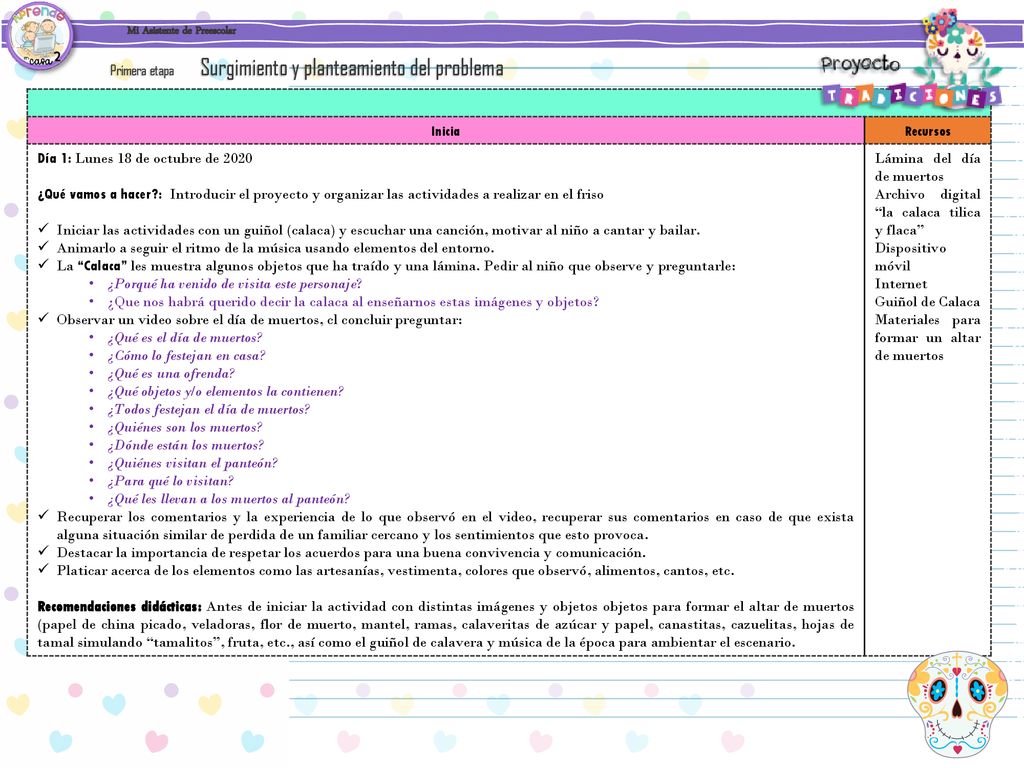Select the date "Lunes 18 de octubre de 2020"
This screenshot has width=1024, height=768.
click(164, 158)
